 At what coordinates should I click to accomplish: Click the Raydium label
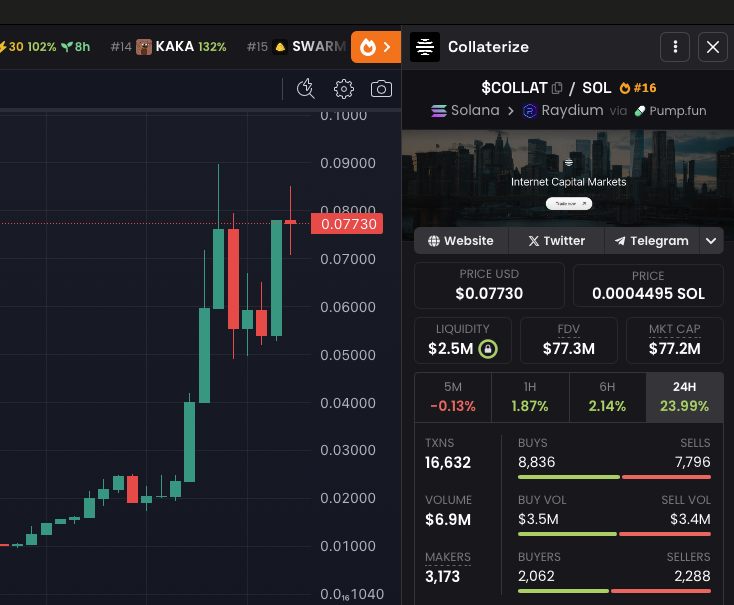point(572,111)
